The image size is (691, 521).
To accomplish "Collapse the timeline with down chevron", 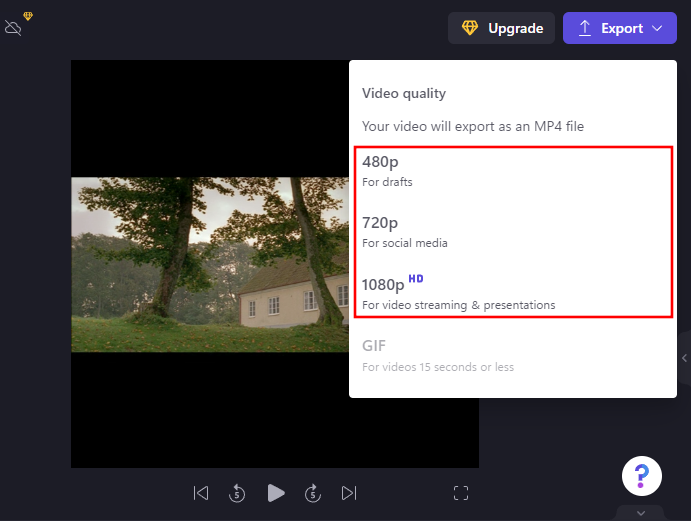I will coord(641,513).
